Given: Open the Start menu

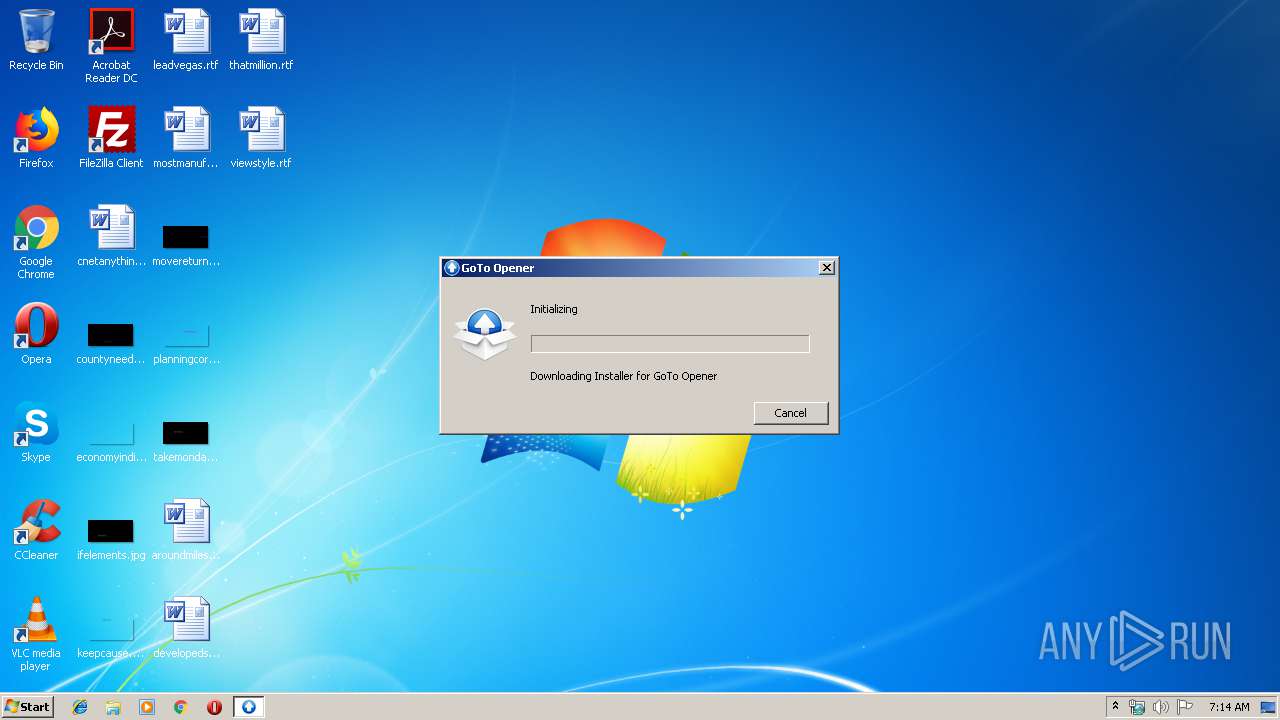Looking at the screenshot, I should coord(27,707).
